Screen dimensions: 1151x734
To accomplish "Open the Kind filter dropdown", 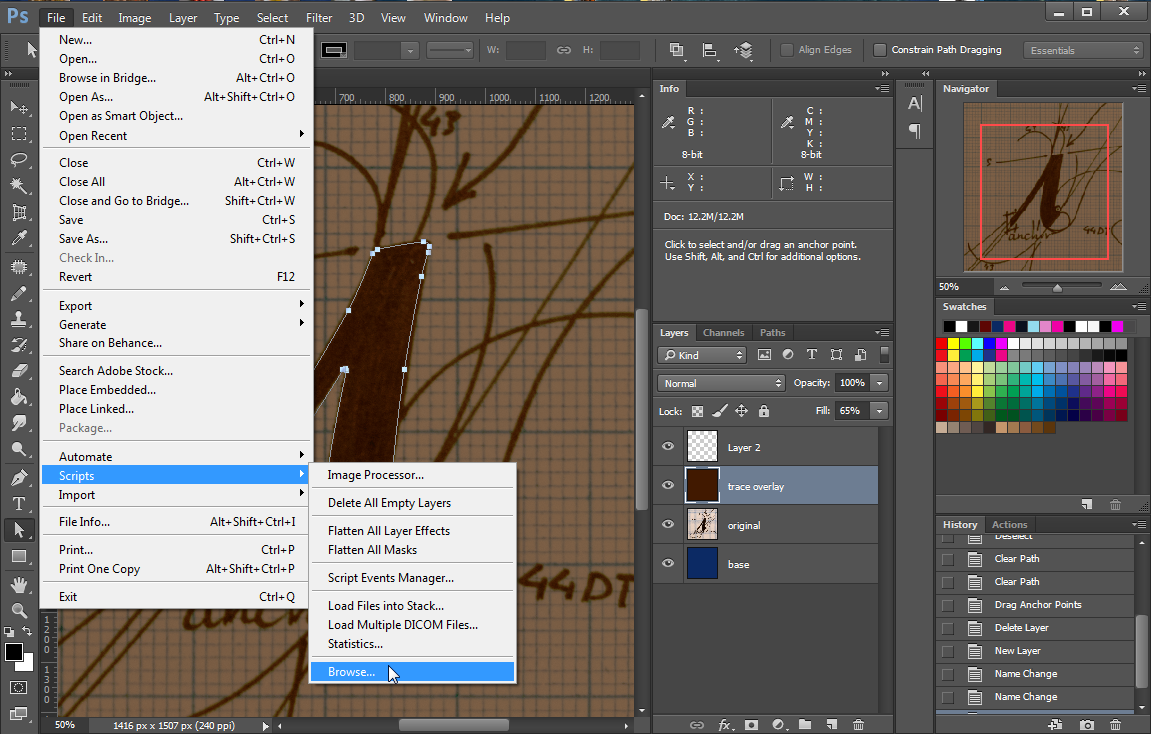I will coord(702,355).
